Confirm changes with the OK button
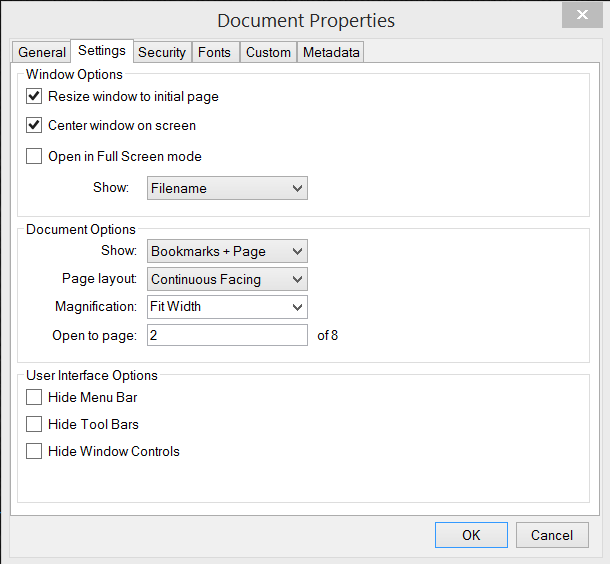The width and height of the screenshot is (610, 564). click(x=471, y=535)
